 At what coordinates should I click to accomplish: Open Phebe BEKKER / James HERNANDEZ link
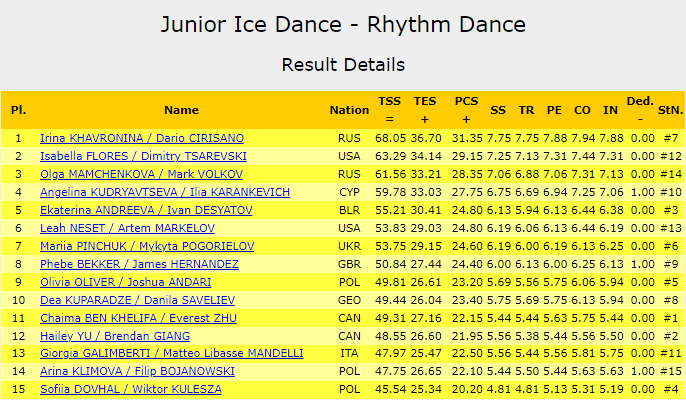click(x=139, y=264)
